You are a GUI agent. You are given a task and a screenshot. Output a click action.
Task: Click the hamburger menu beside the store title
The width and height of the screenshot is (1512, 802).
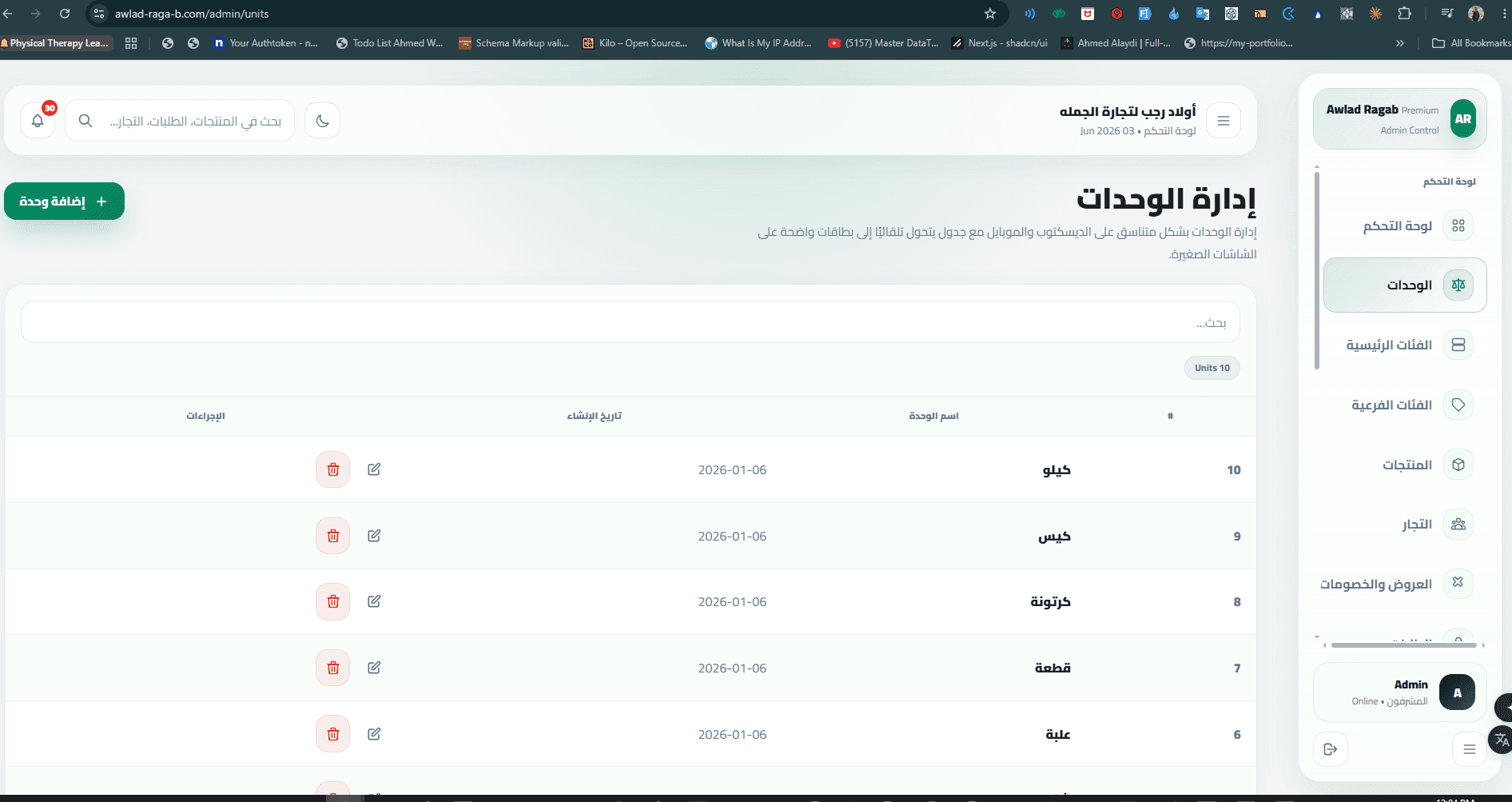click(x=1223, y=121)
